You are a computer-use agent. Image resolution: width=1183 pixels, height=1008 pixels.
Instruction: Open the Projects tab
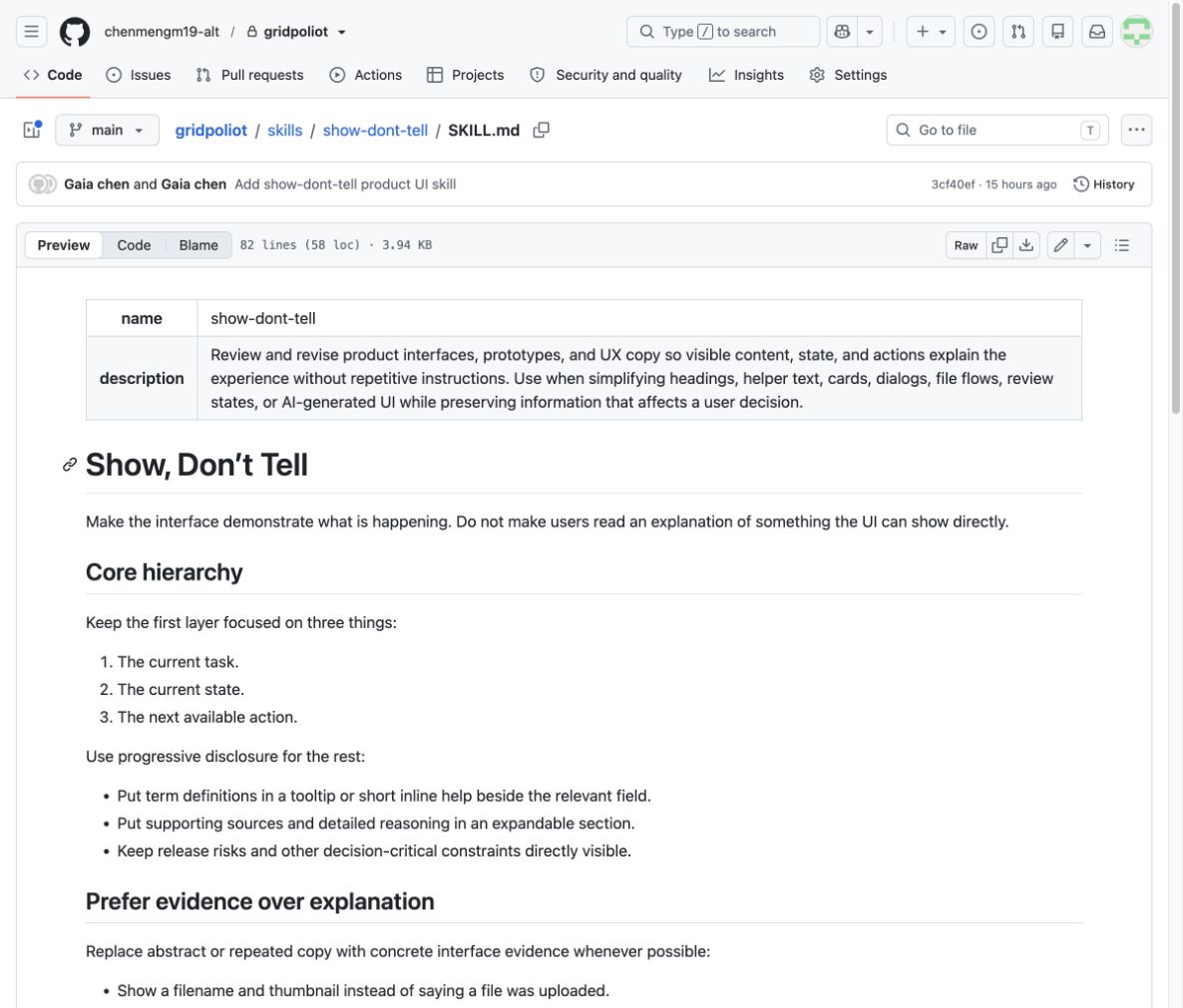pos(466,75)
